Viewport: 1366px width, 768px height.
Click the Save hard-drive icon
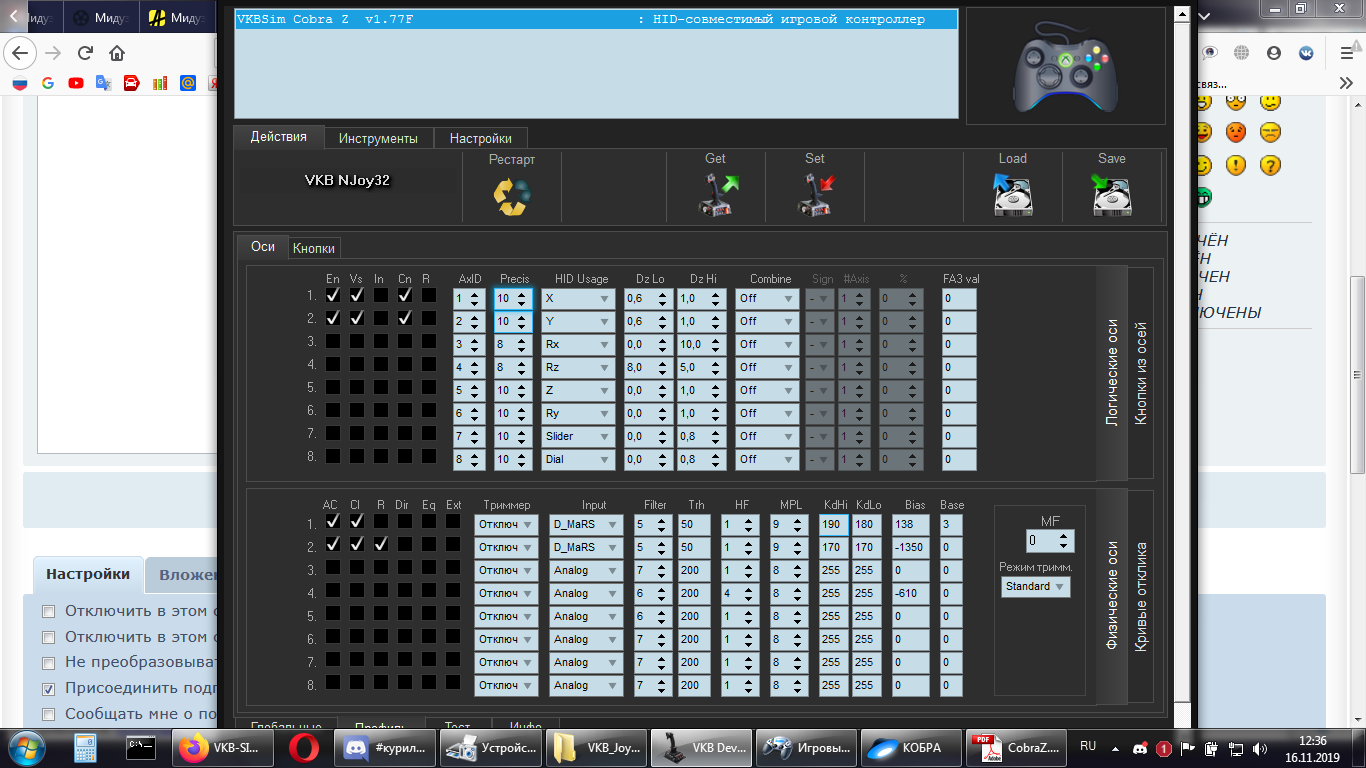click(x=1111, y=196)
